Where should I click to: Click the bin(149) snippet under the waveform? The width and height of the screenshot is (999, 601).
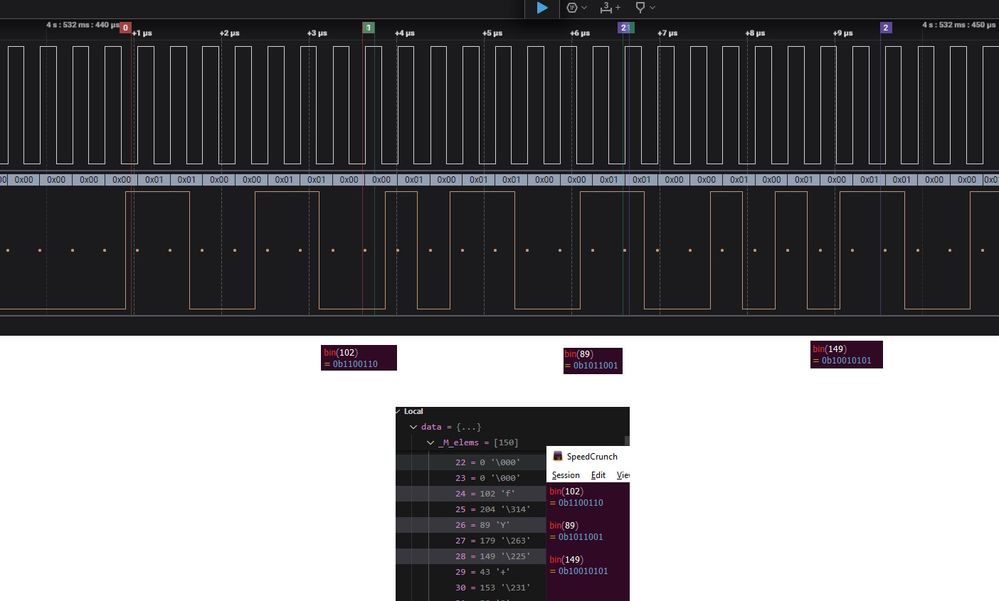846,354
